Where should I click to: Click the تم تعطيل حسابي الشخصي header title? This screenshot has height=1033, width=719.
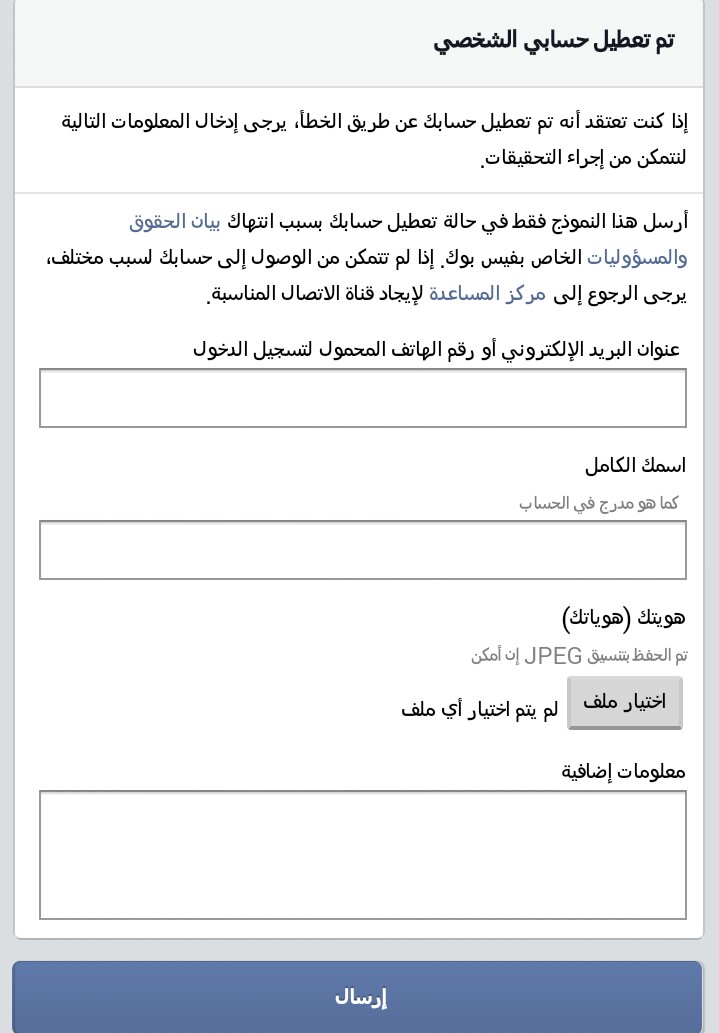click(x=554, y=40)
